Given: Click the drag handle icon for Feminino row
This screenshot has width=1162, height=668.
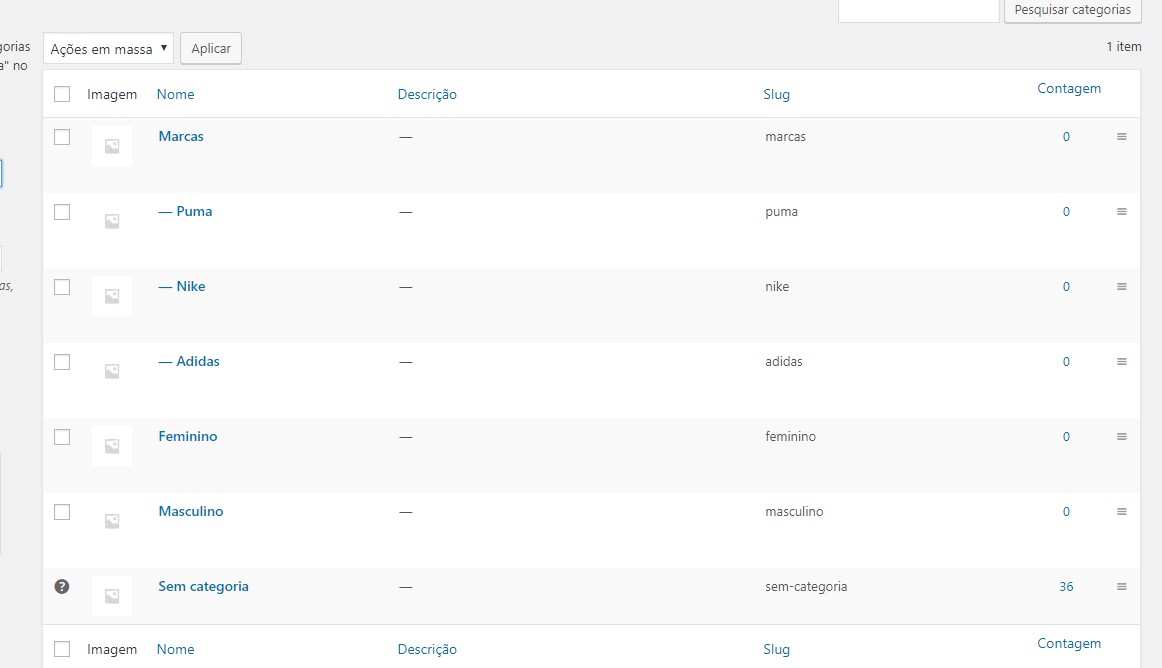Looking at the screenshot, I should (1121, 437).
